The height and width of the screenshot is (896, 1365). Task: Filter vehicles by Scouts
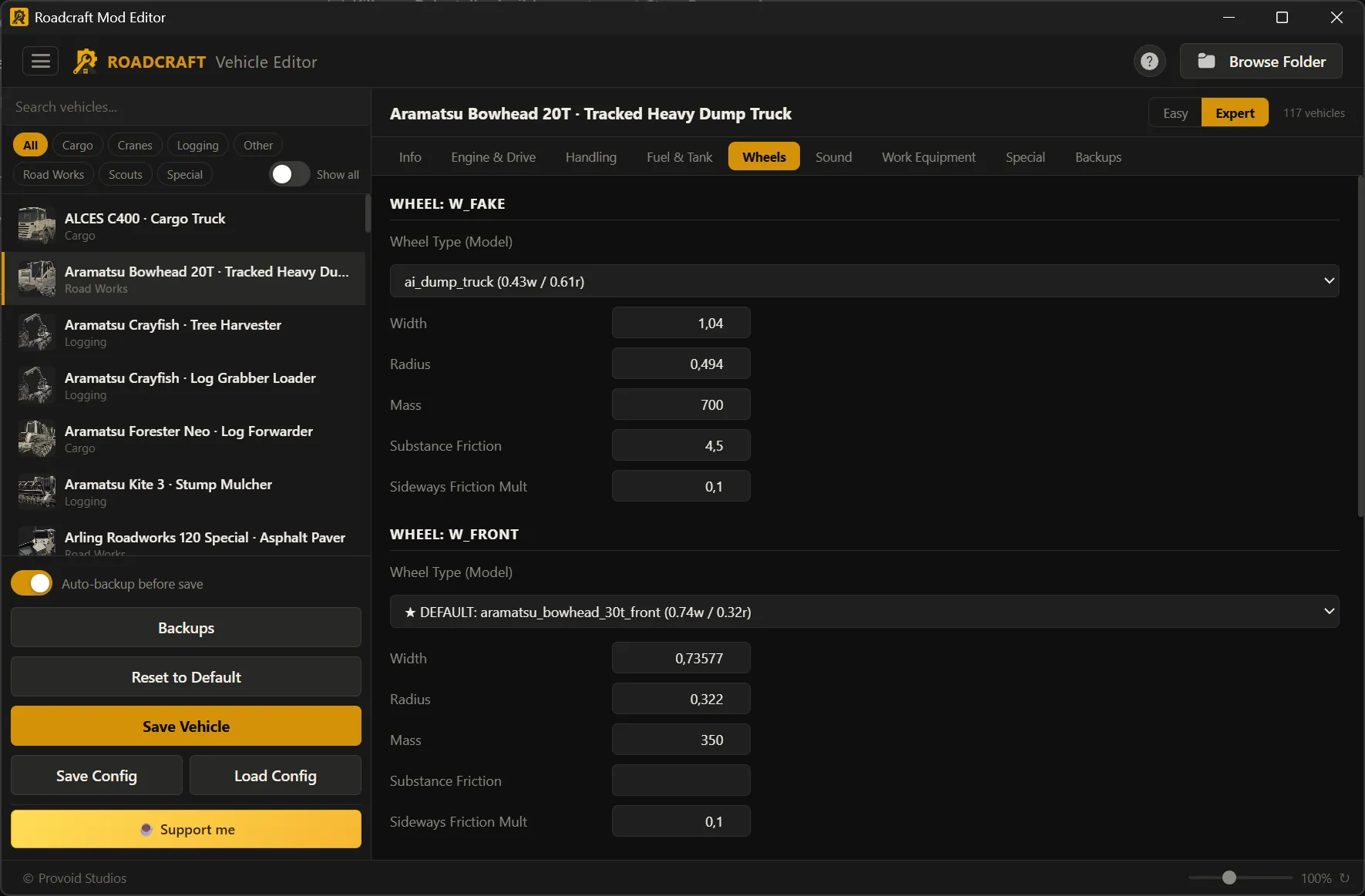point(126,174)
